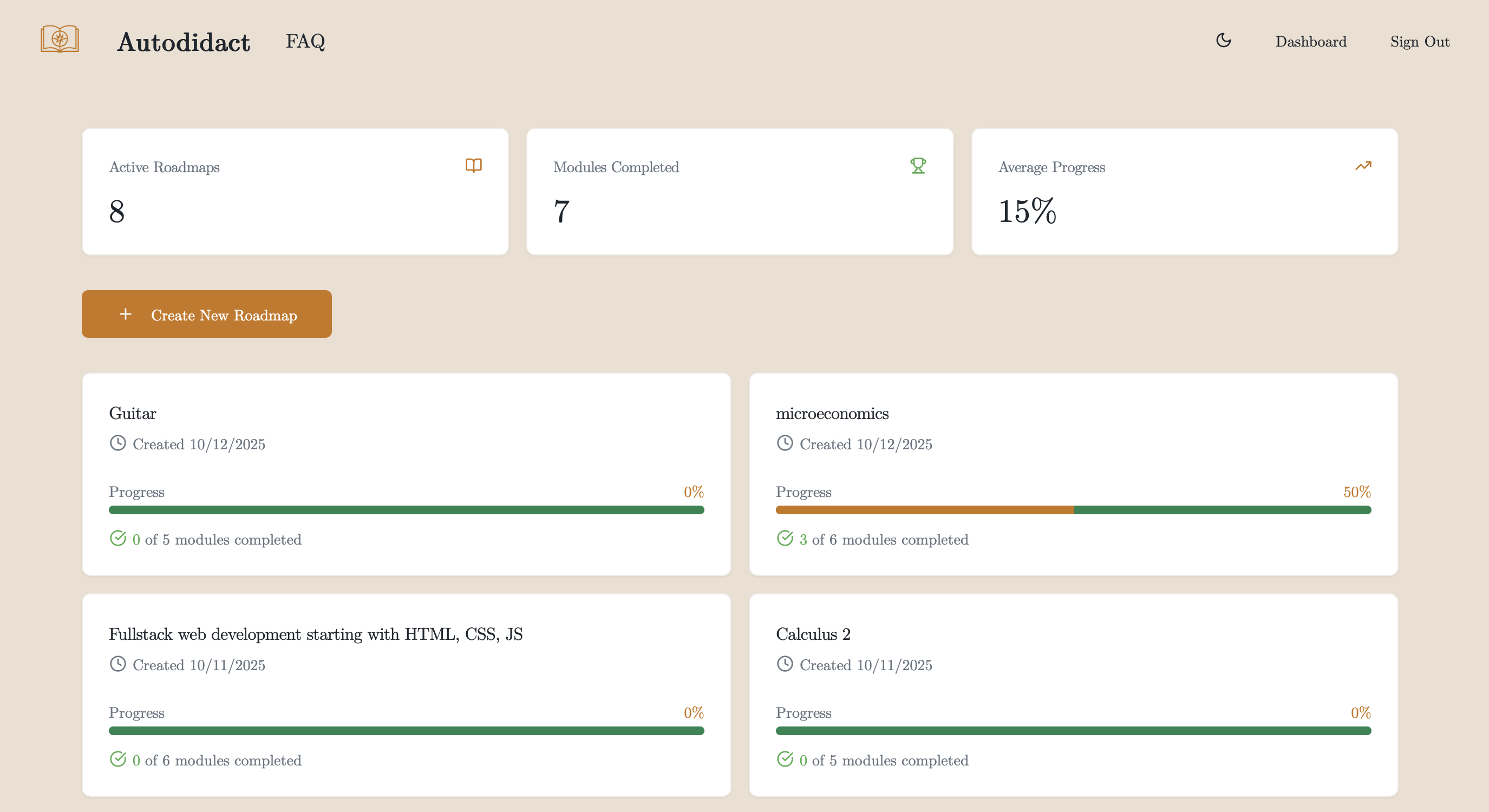Toggle dark mode with the moon icon
This screenshot has width=1489, height=812.
click(x=1223, y=41)
